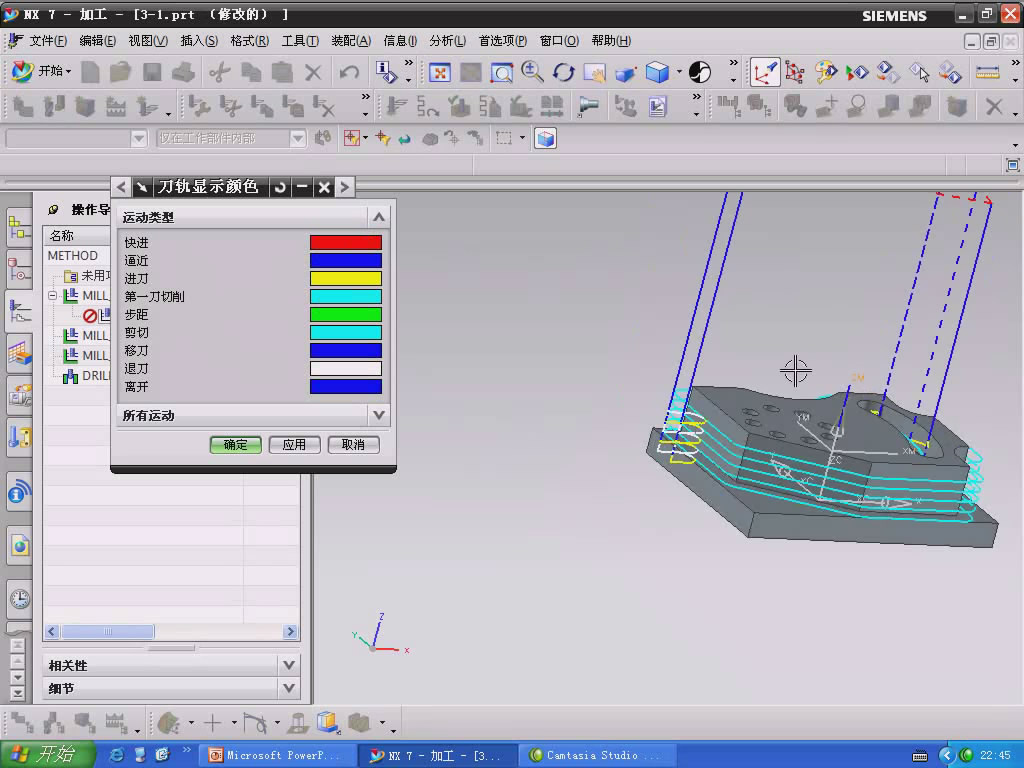The image size is (1024, 768).
Task: Click the cube view icon in selection bar
Action: pyautogui.click(x=545, y=138)
